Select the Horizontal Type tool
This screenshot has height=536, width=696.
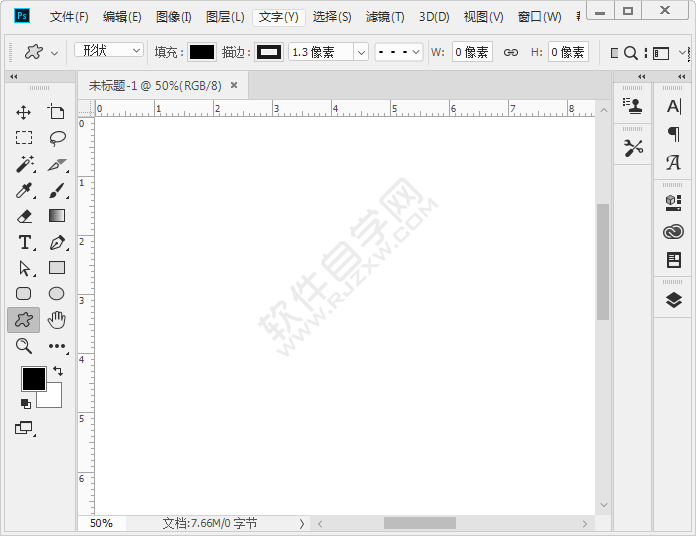coord(25,242)
